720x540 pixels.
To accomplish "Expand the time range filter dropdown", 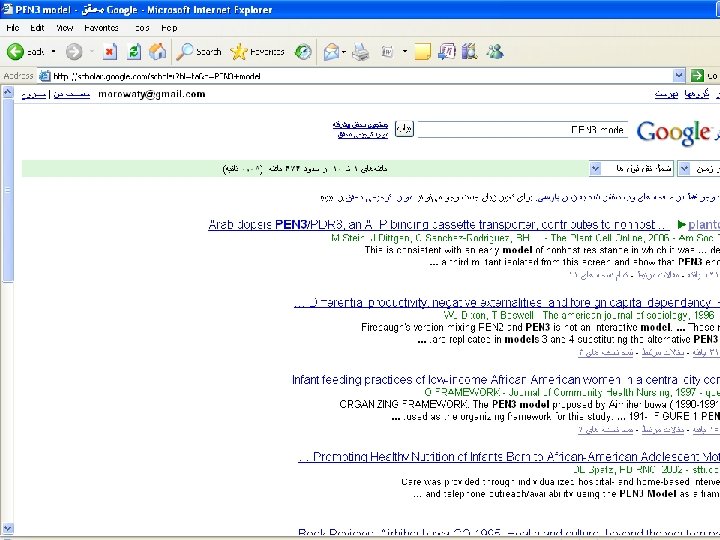I will pos(684,169).
